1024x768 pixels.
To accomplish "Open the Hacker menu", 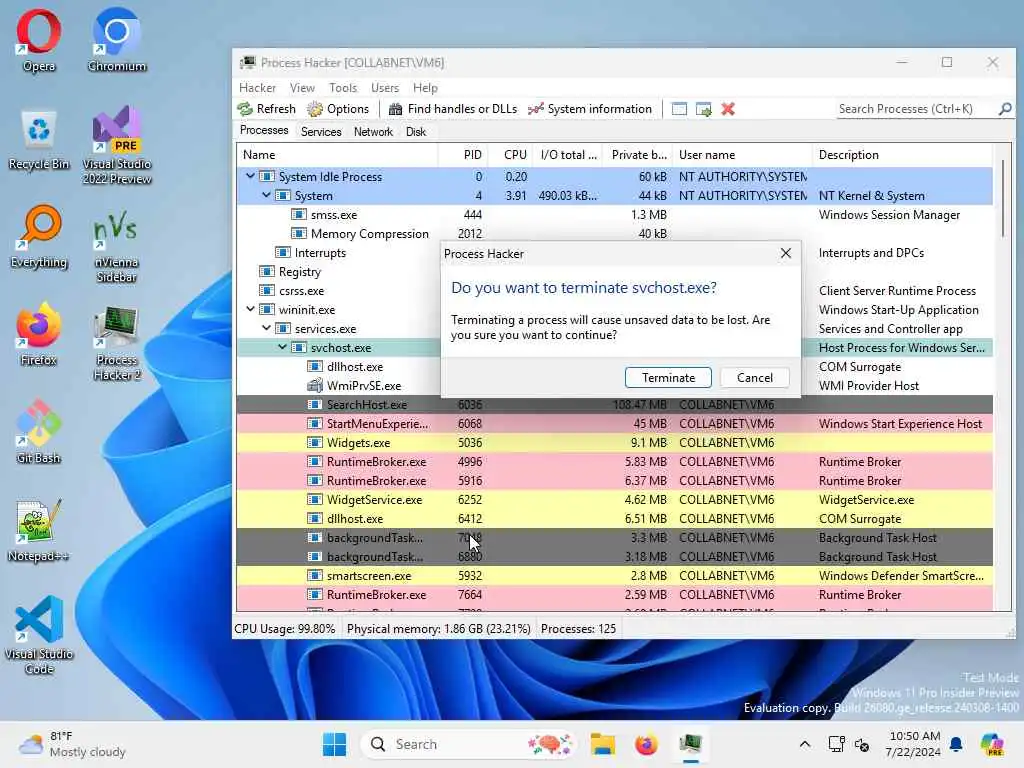I will tap(257, 88).
